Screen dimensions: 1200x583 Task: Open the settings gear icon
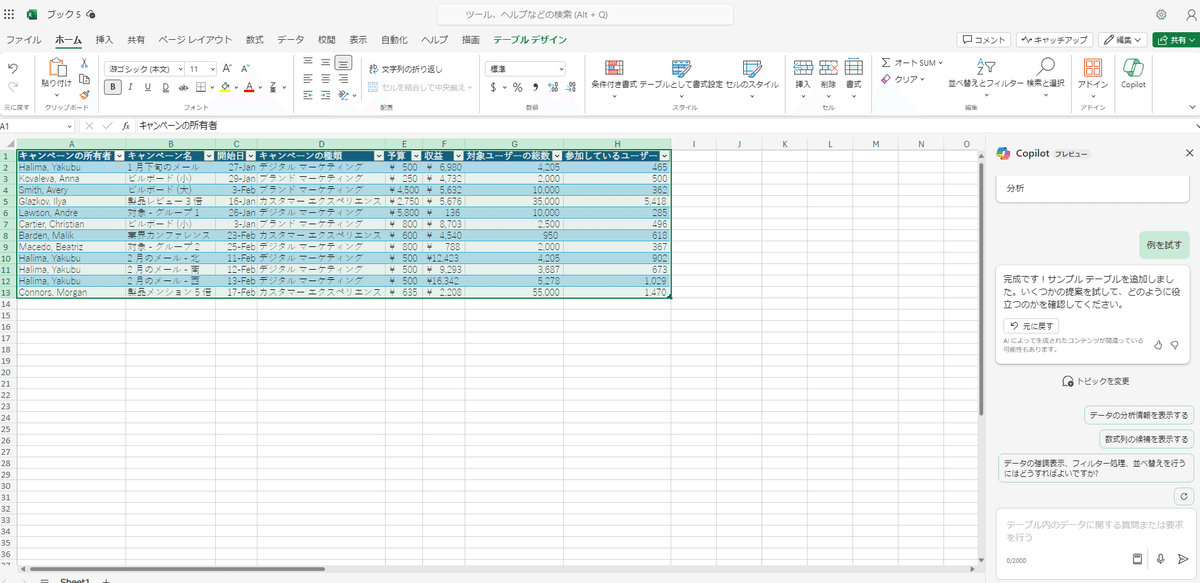point(1161,14)
